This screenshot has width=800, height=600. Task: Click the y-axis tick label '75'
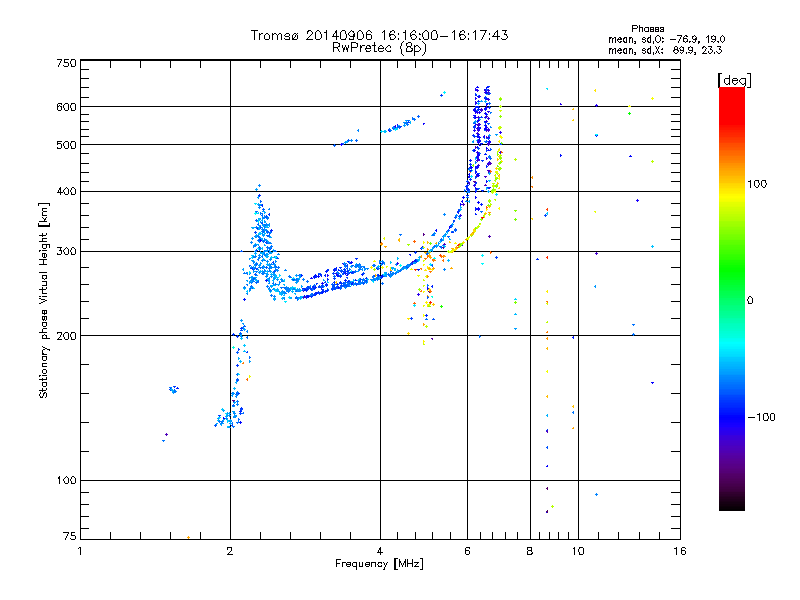click(70, 536)
